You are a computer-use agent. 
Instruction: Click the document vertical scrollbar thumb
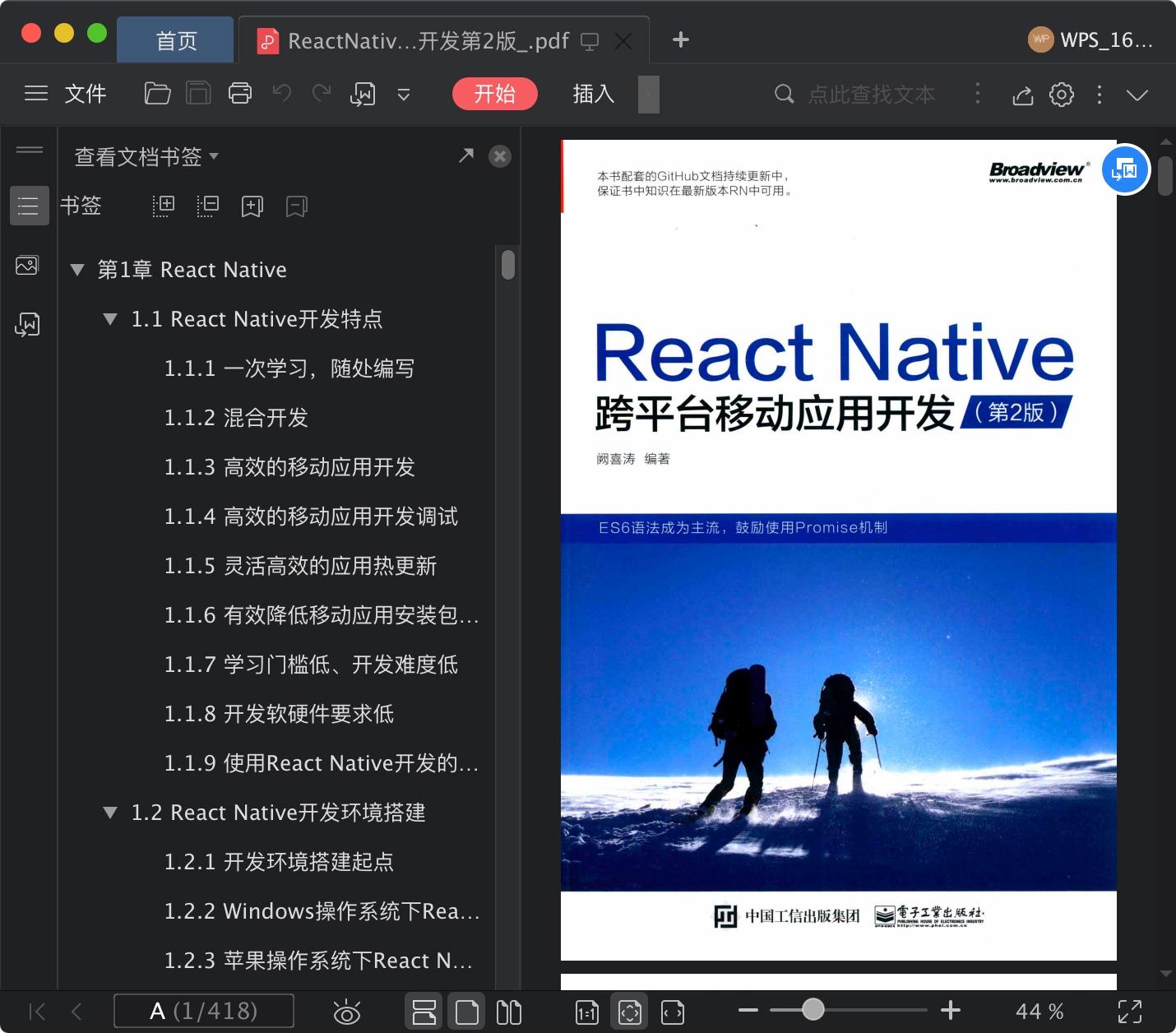(x=1165, y=176)
